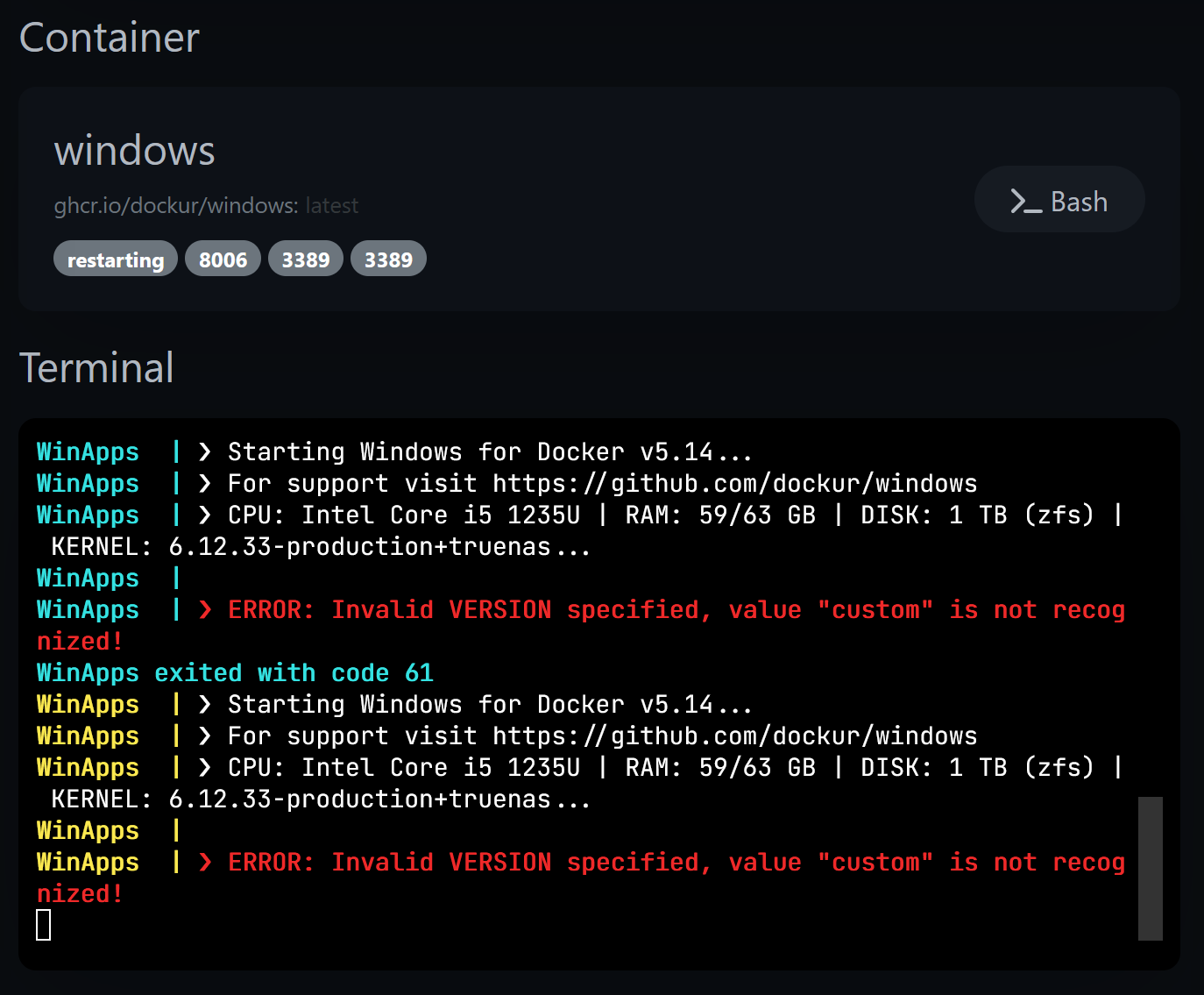The width and height of the screenshot is (1204, 995).
Task: Click the cyan 'WinApps exited with code 61' line
Action: tap(235, 672)
